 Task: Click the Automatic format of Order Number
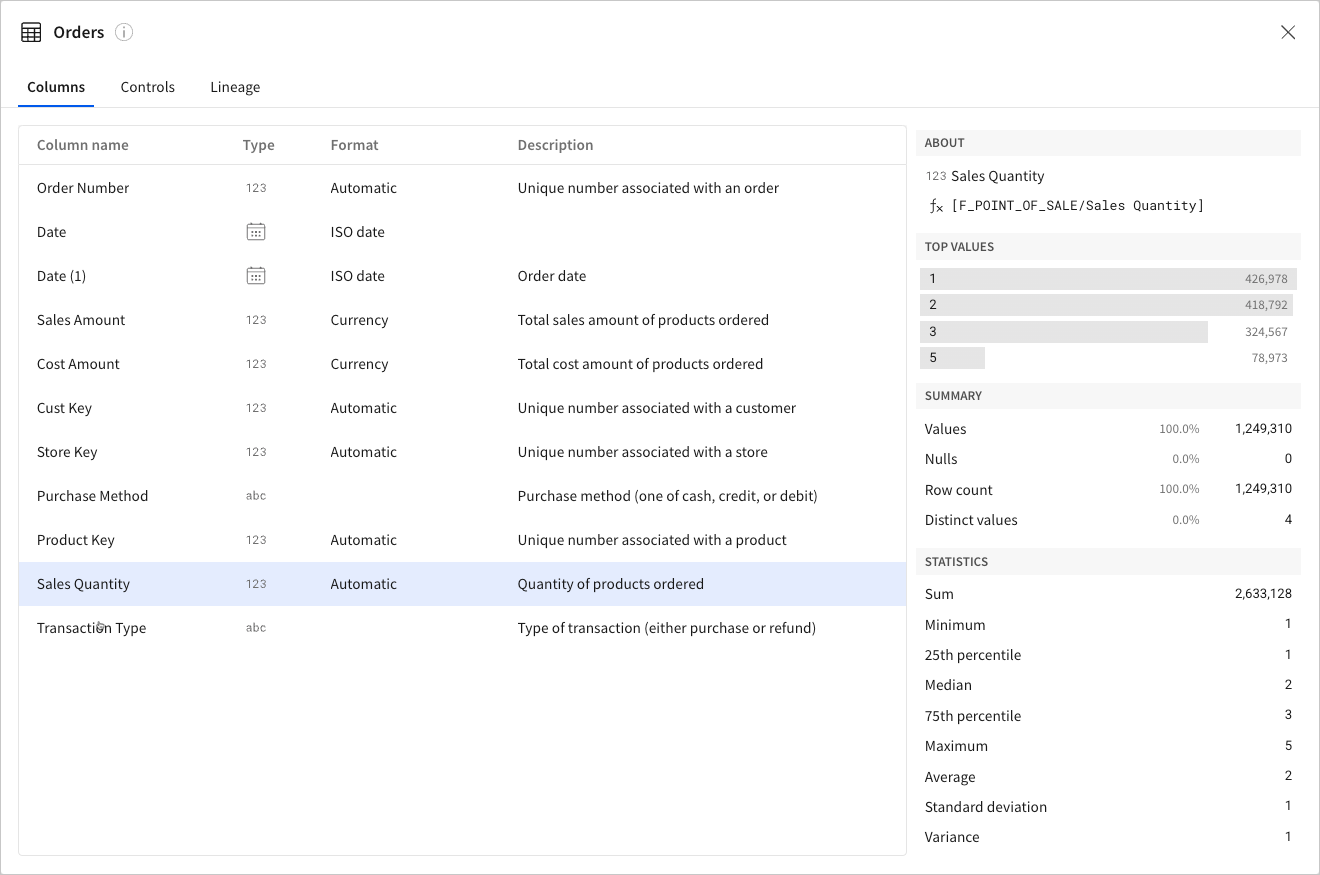tap(363, 188)
